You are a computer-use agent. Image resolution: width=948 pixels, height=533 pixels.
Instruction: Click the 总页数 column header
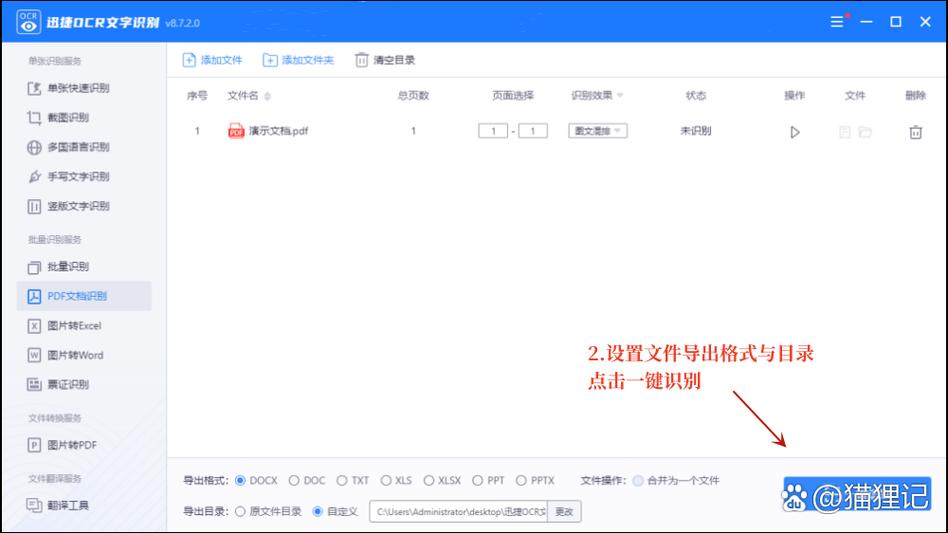click(414, 95)
